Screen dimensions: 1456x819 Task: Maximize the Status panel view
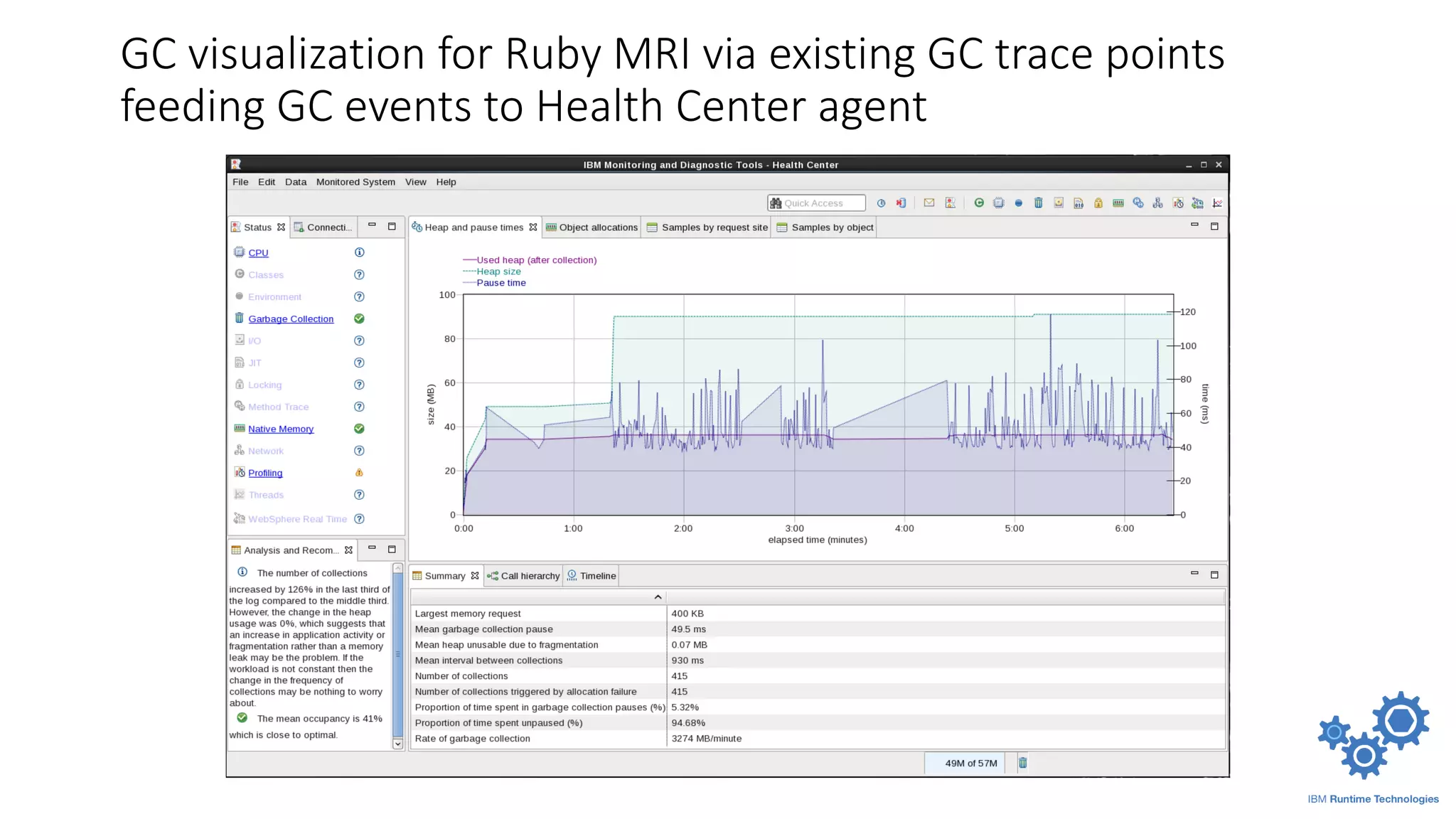tap(392, 226)
